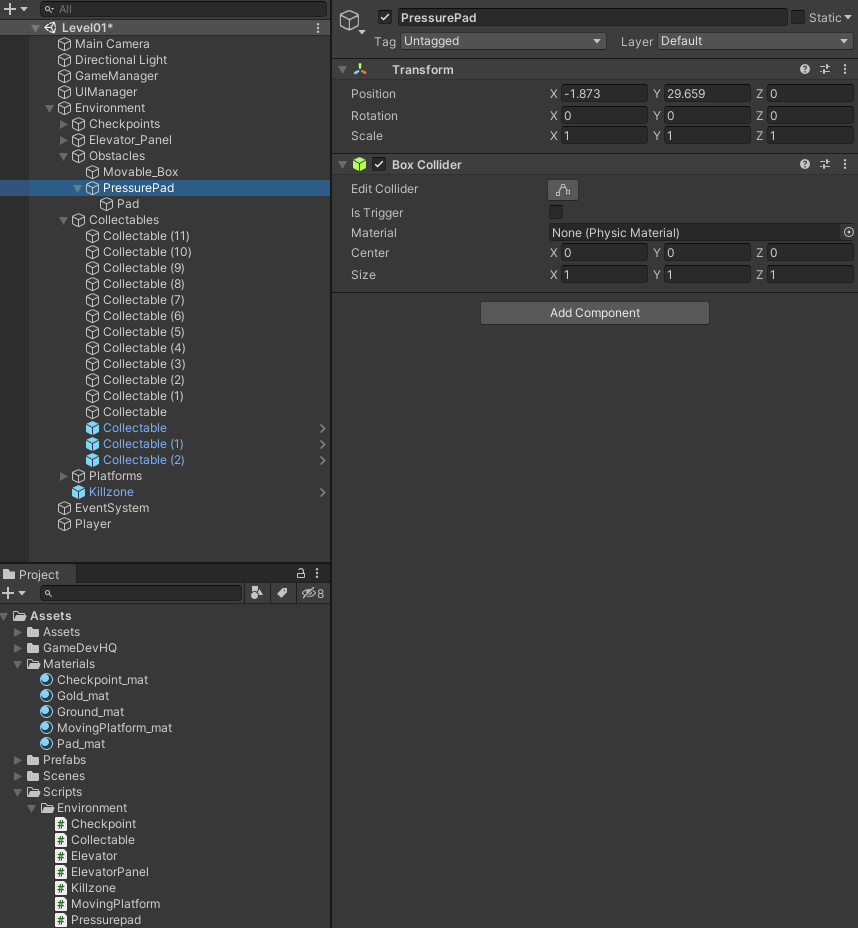The image size is (858, 928).
Task: Click the Collider Size X field
Action: (x=604, y=275)
